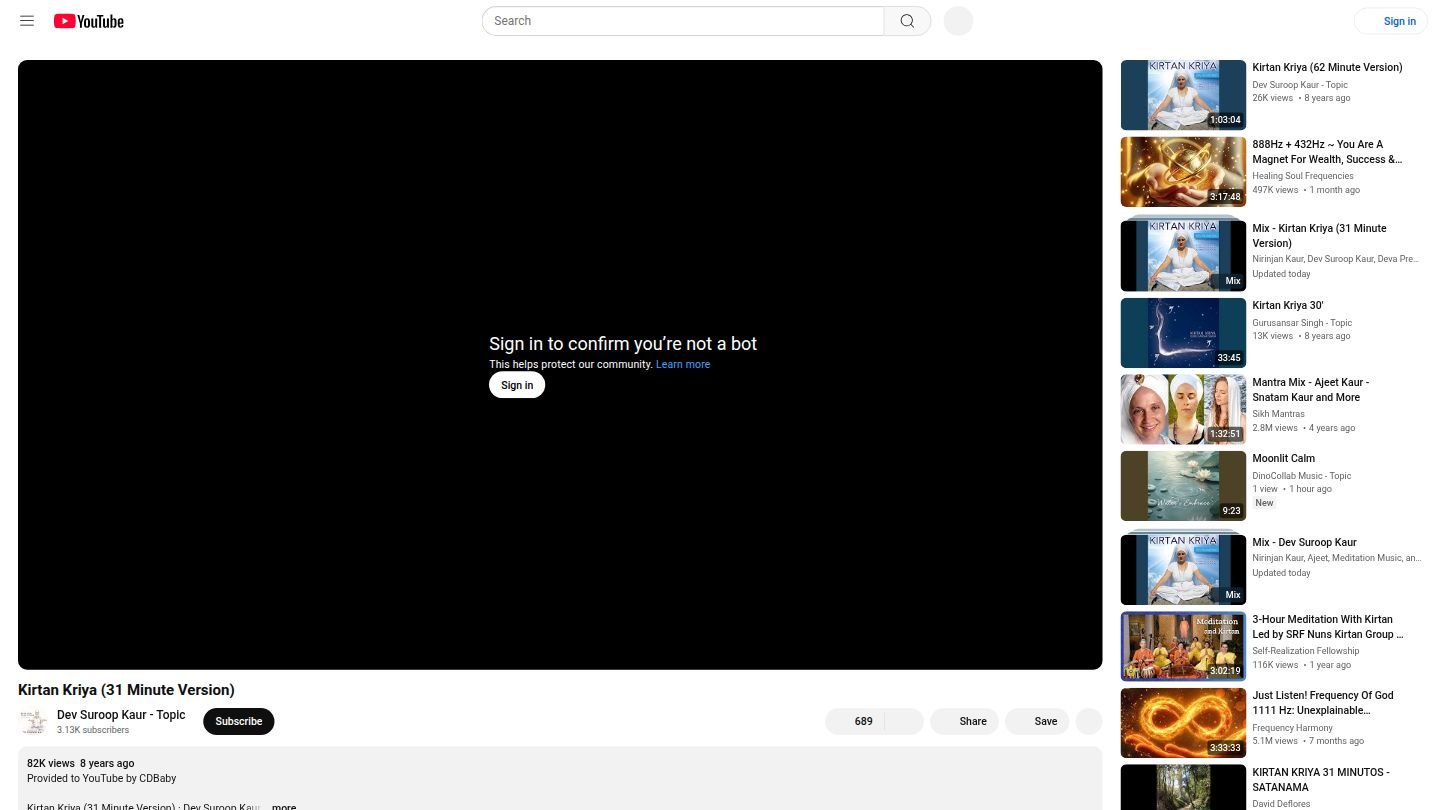The width and height of the screenshot is (1440, 810).
Task: Click title Just Listen! Frequency Of God
Action: coord(1323,703)
